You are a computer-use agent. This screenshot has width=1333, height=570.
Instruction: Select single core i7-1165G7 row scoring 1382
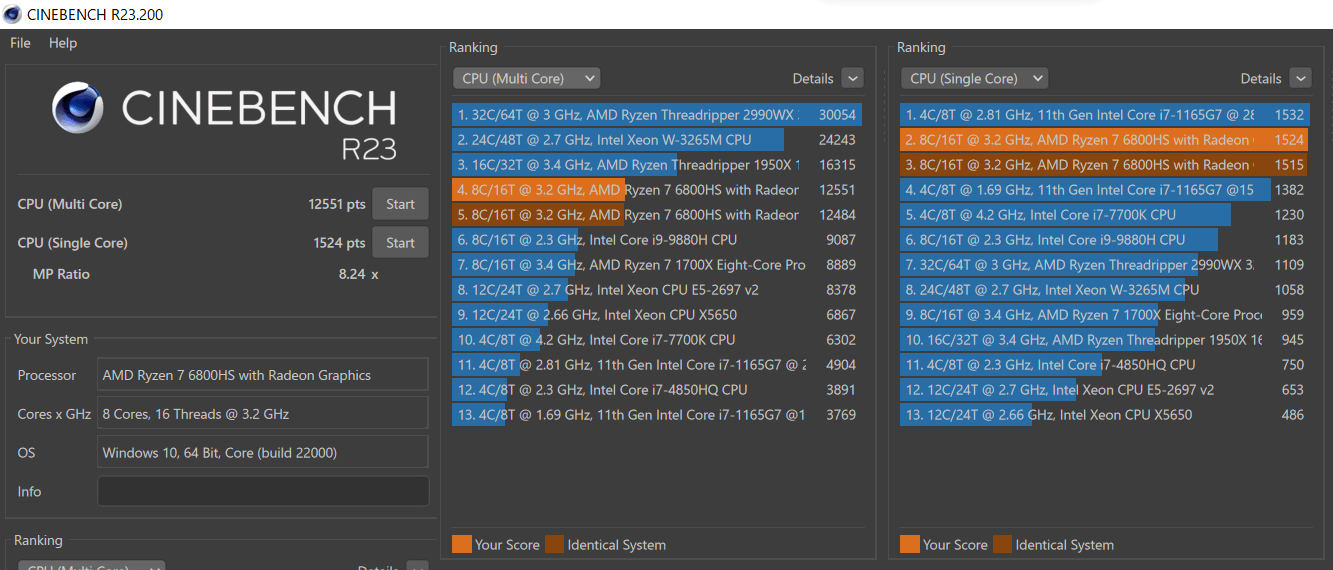pyautogui.click(x=1105, y=190)
